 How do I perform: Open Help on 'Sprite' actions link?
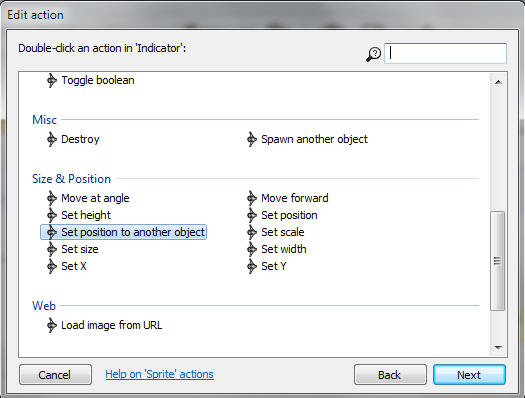(x=159, y=374)
